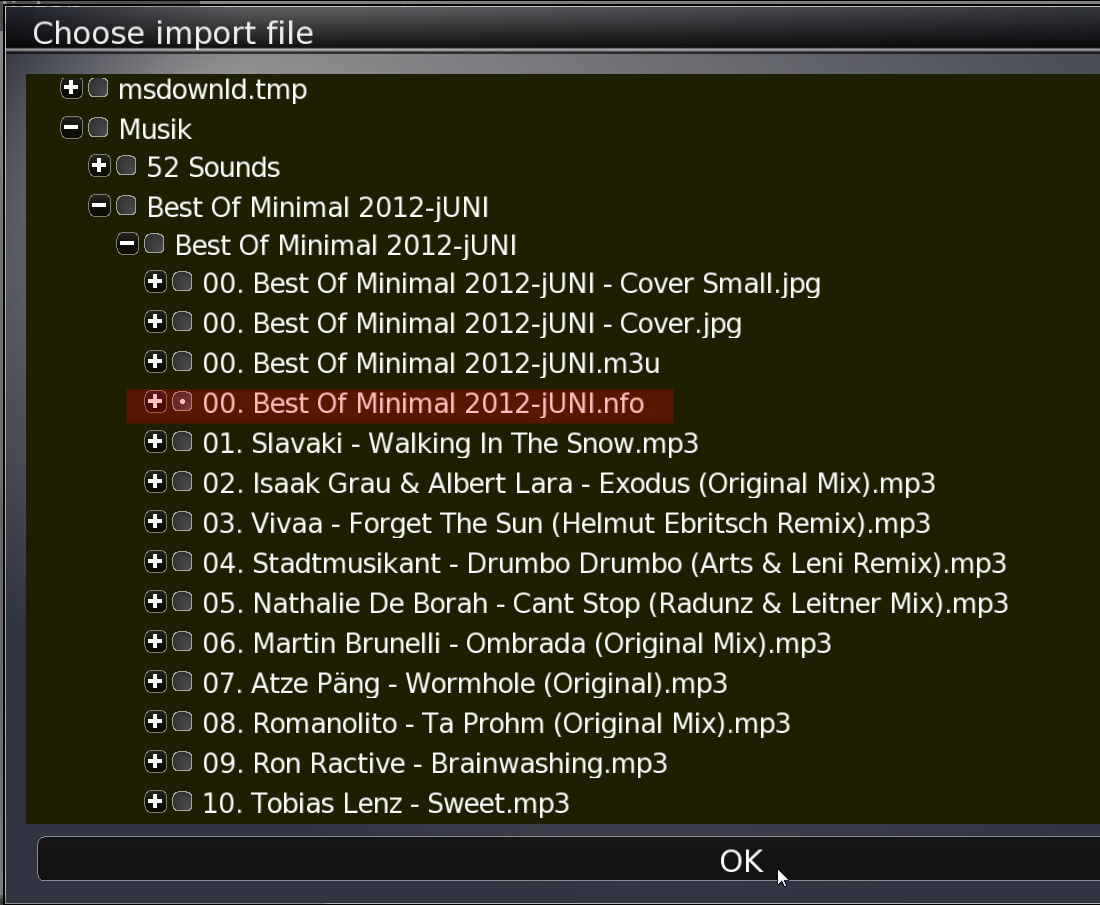Expand the Cover Small.jpg entry
Screen dimensions: 1100x905
155,282
